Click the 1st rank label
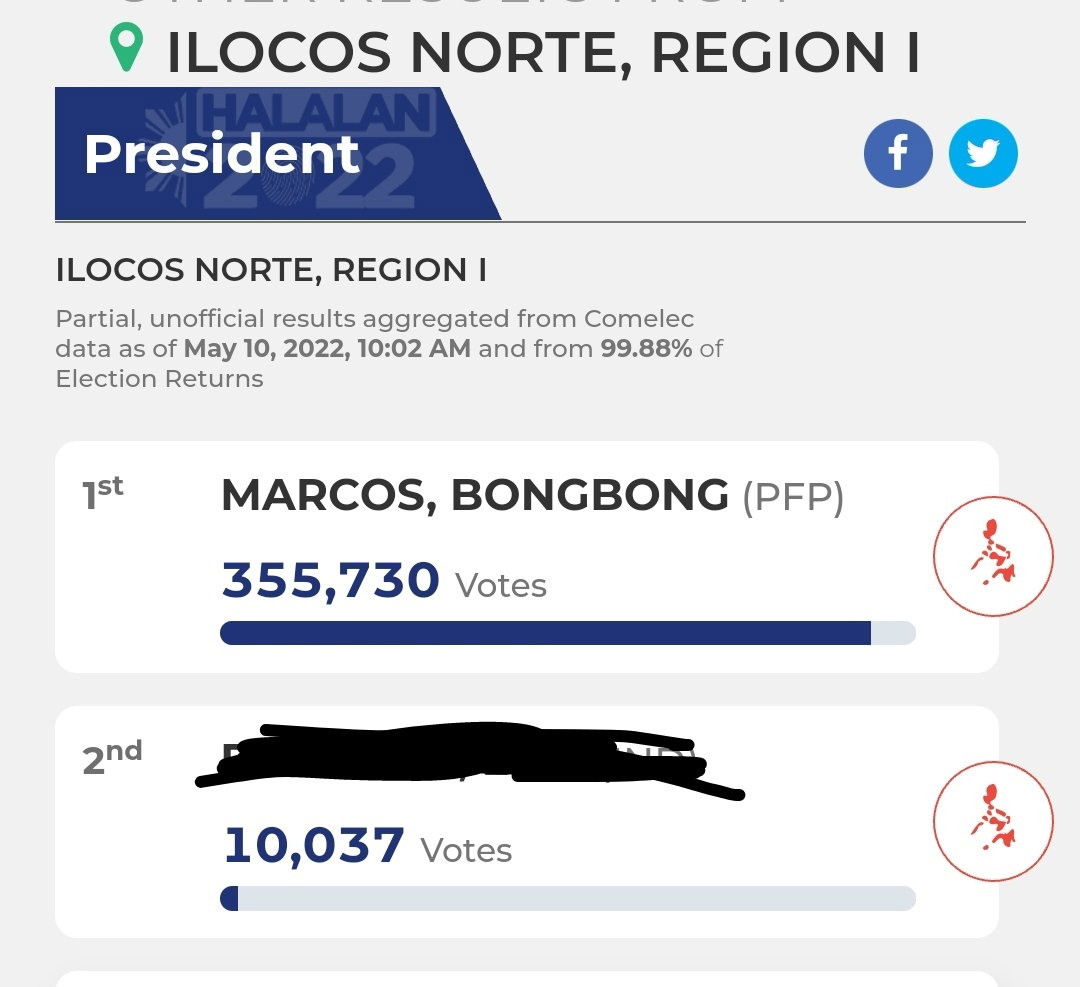The height and width of the screenshot is (987, 1080). [x=103, y=493]
